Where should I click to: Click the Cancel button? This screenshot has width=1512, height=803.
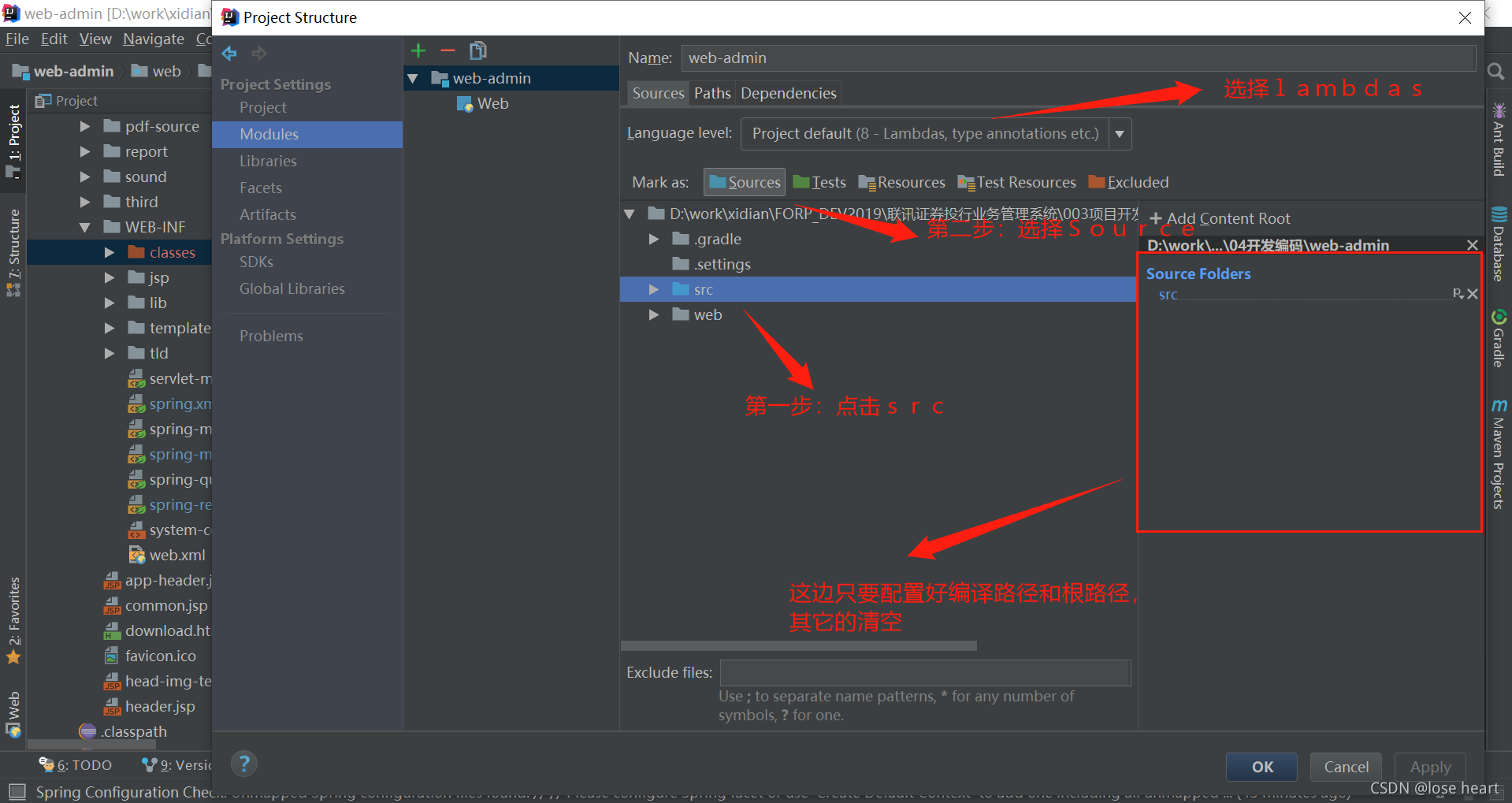[x=1346, y=767]
